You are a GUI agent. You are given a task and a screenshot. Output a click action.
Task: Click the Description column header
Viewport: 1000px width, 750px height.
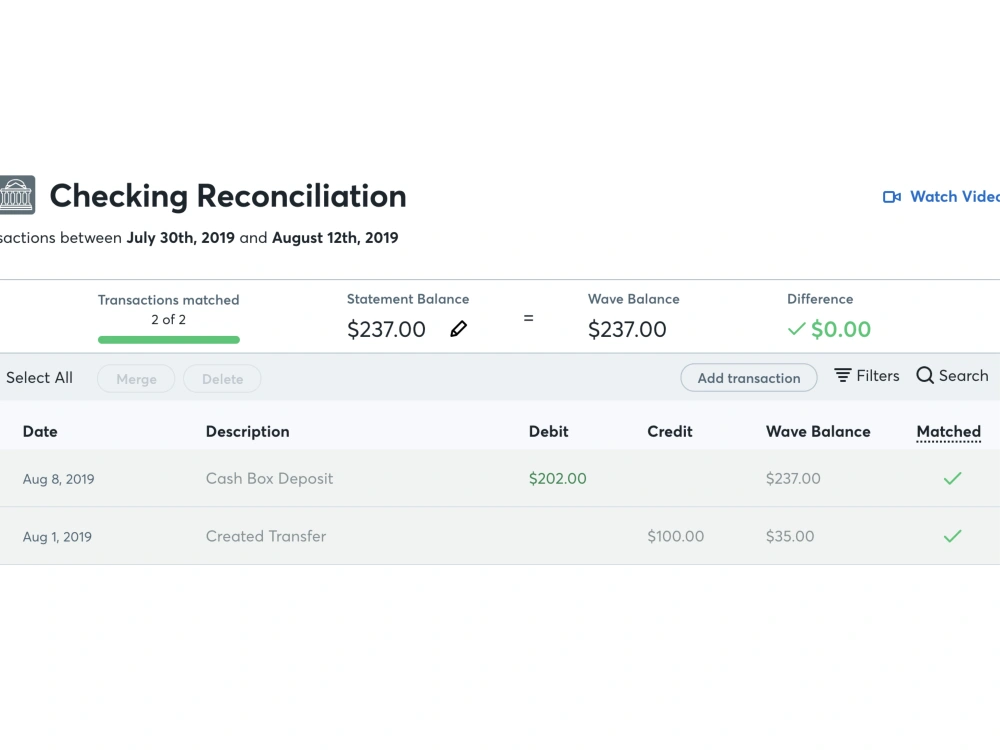click(247, 431)
